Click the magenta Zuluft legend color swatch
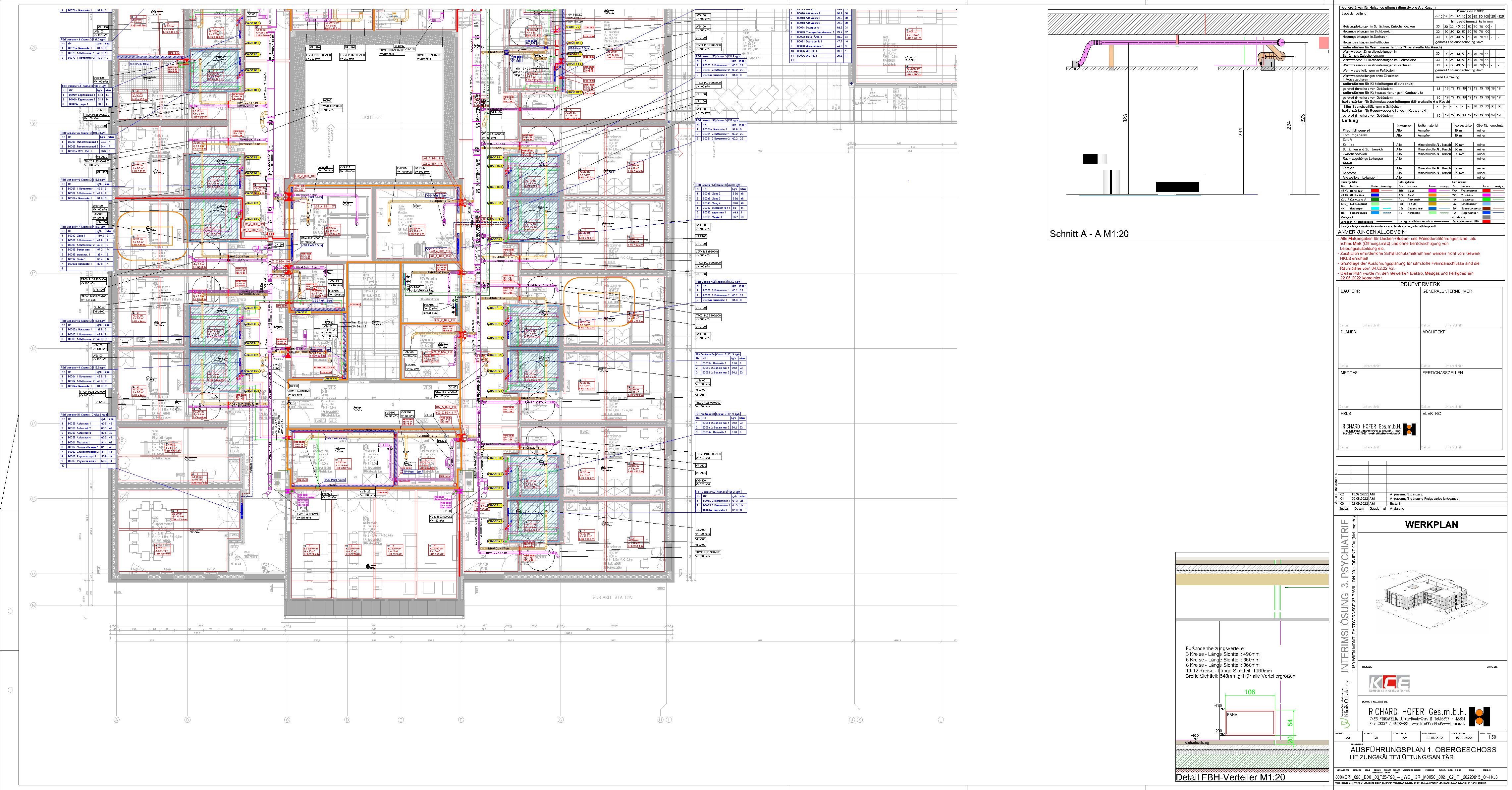This screenshot has height=790, width=1512. pyautogui.click(x=1432, y=191)
